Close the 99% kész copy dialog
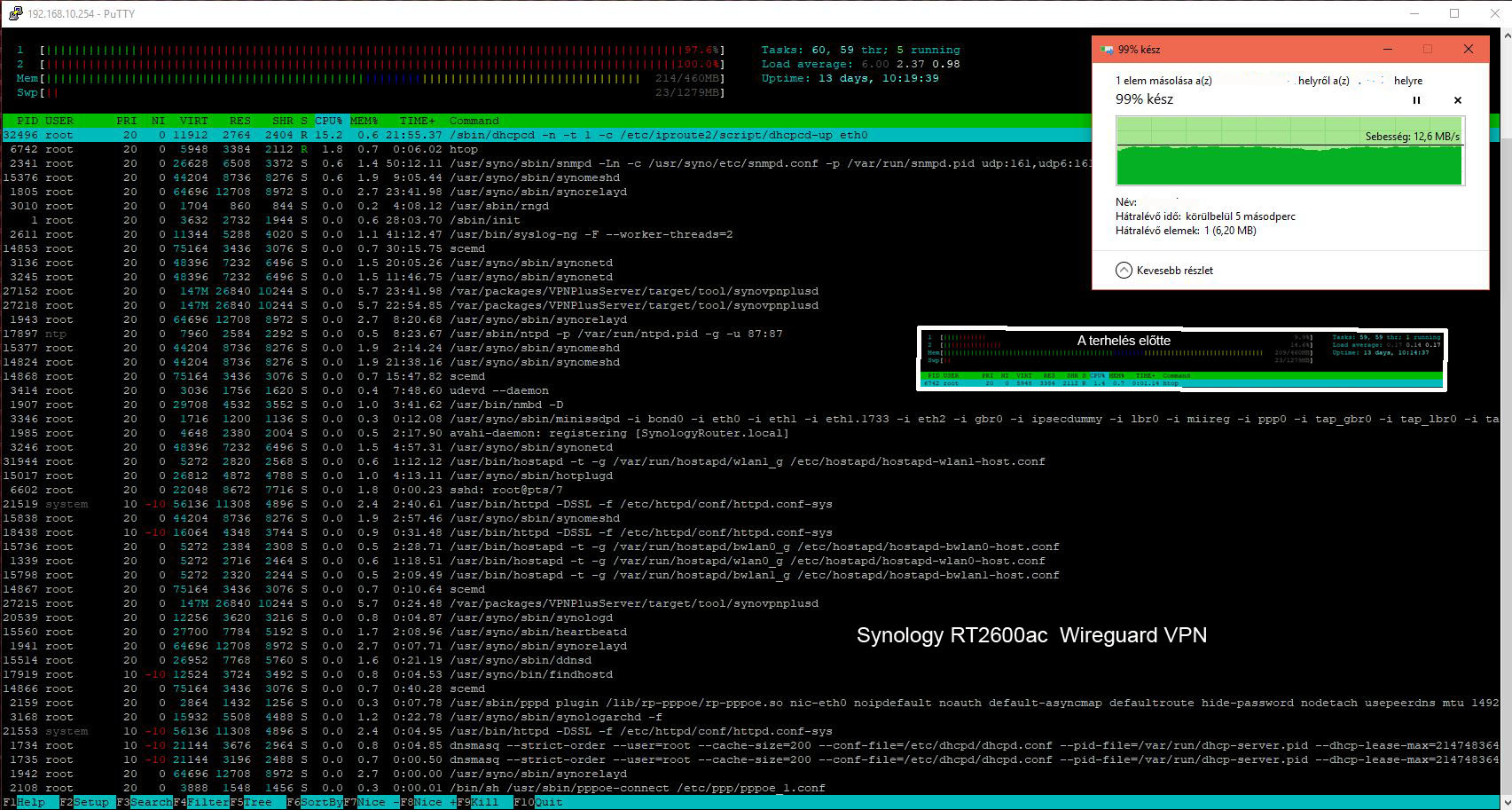Viewport: 1512px width, 810px height. 1468,50
